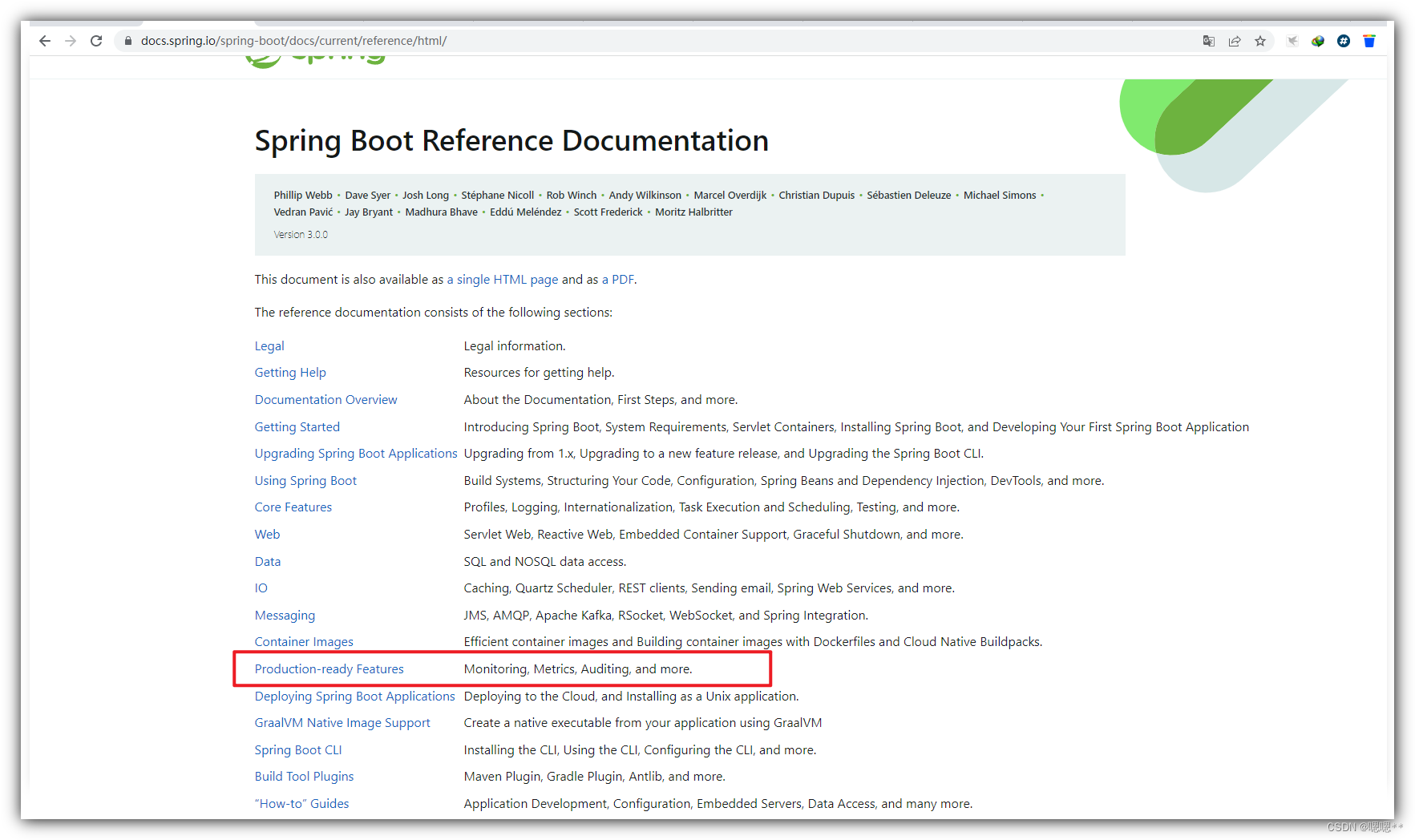Click the share page icon
1415x840 pixels.
pyautogui.click(x=1235, y=41)
